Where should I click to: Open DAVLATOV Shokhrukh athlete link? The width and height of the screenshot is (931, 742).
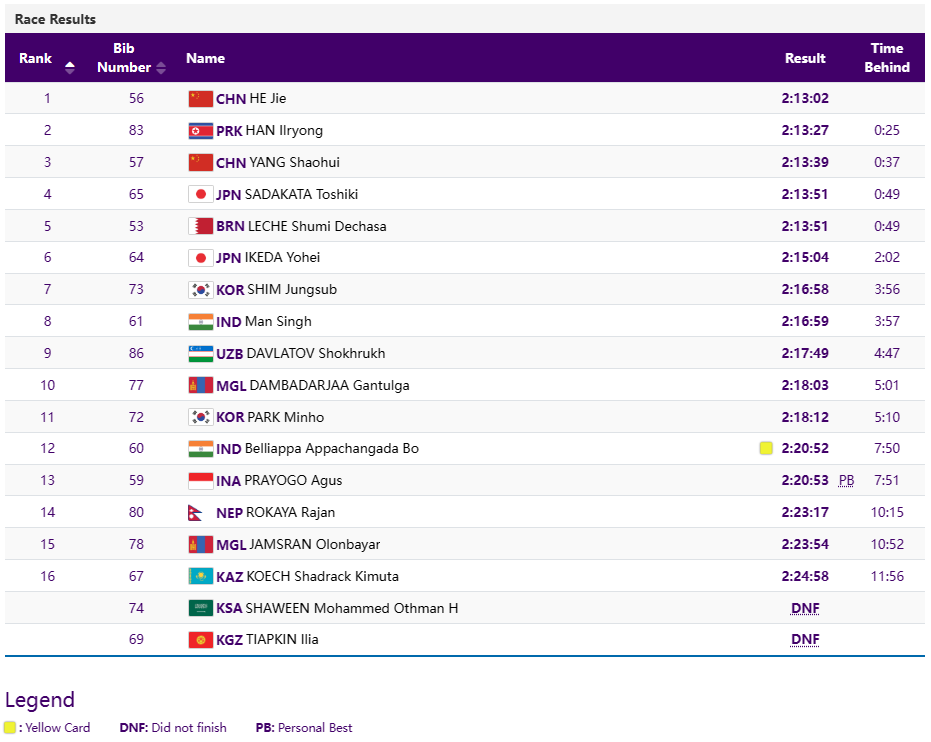coord(316,354)
